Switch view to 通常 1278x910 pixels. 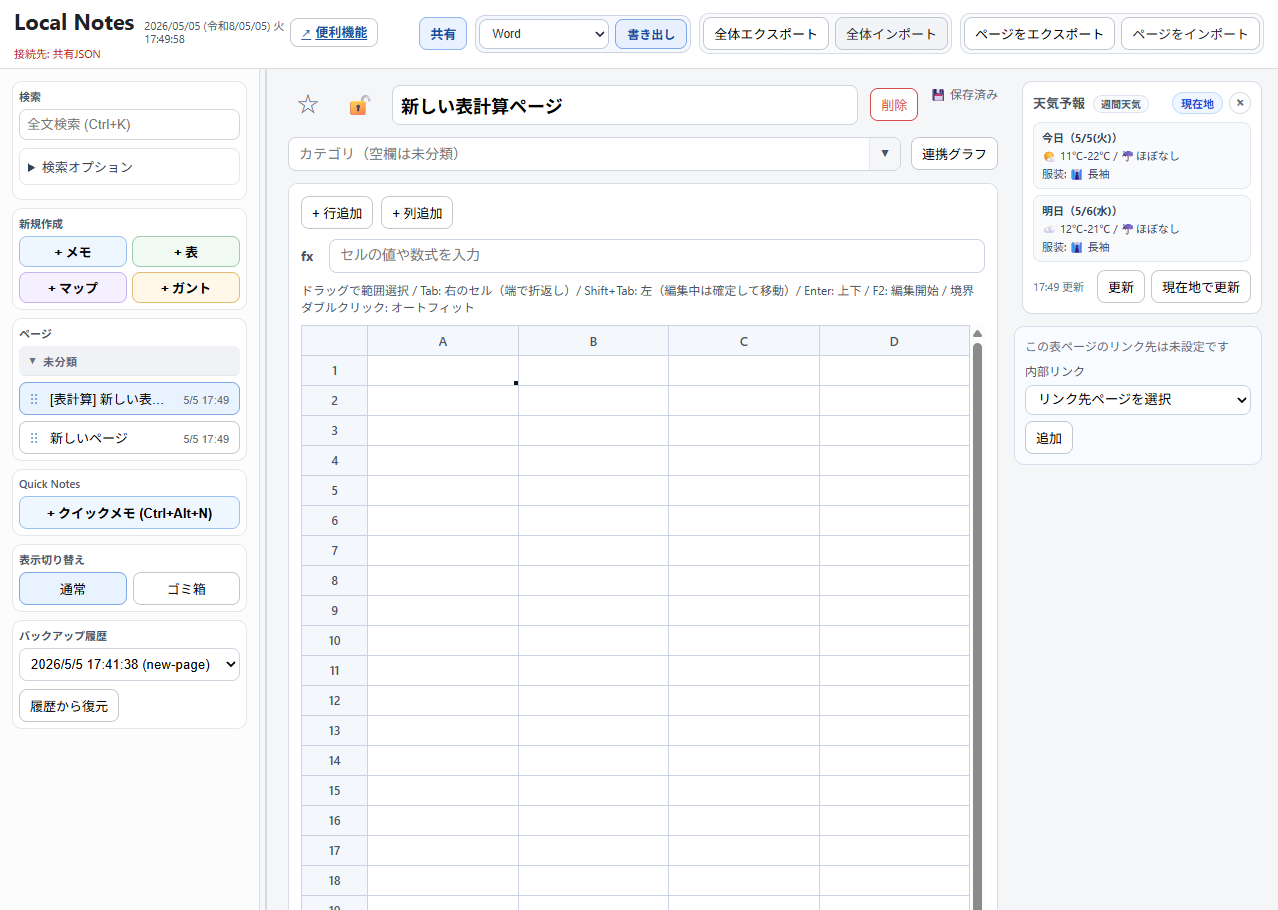click(73, 589)
